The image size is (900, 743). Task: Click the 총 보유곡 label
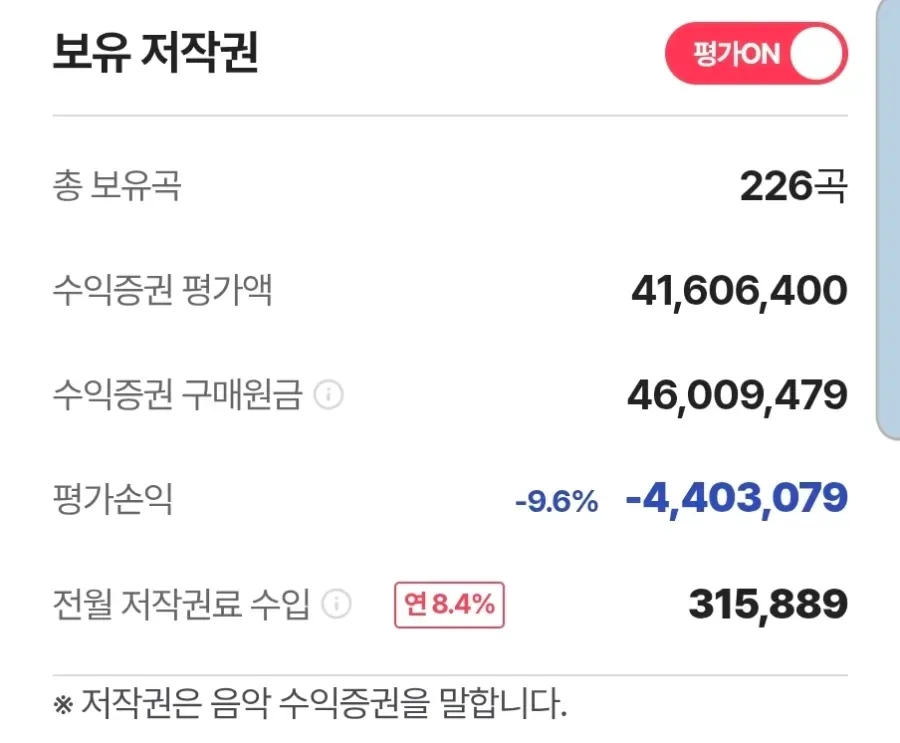117,185
